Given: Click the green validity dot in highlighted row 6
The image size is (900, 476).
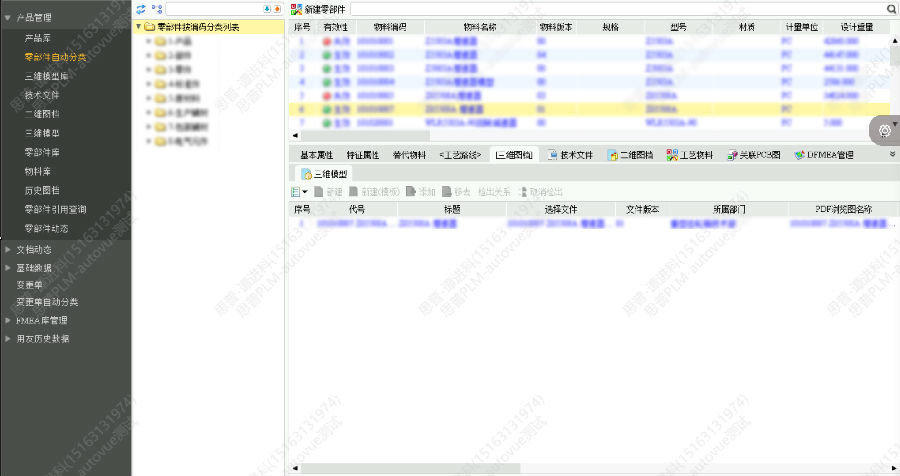Looking at the screenshot, I should [327, 109].
